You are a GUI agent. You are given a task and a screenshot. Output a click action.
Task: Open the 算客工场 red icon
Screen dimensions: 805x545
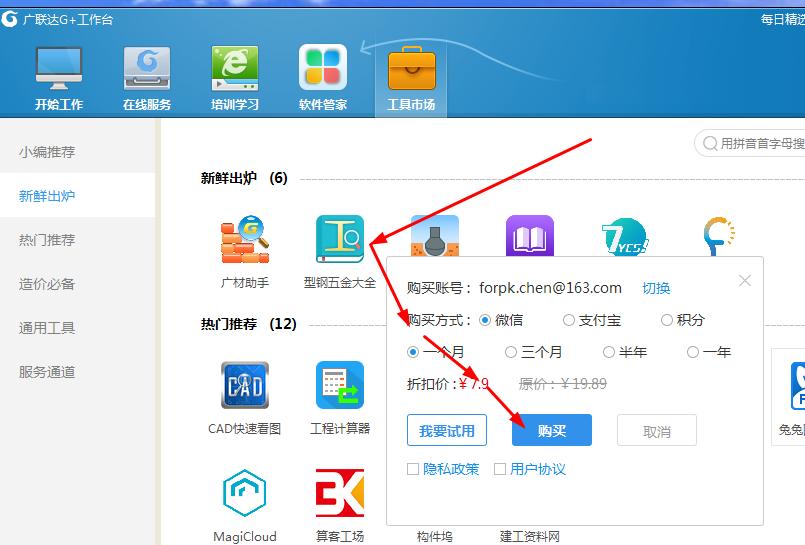pyautogui.click(x=340, y=493)
